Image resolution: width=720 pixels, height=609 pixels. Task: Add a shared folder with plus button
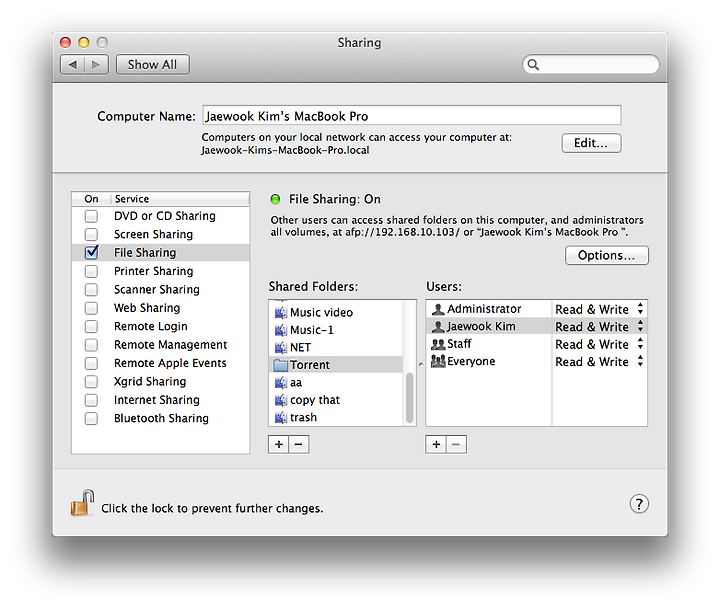click(279, 444)
